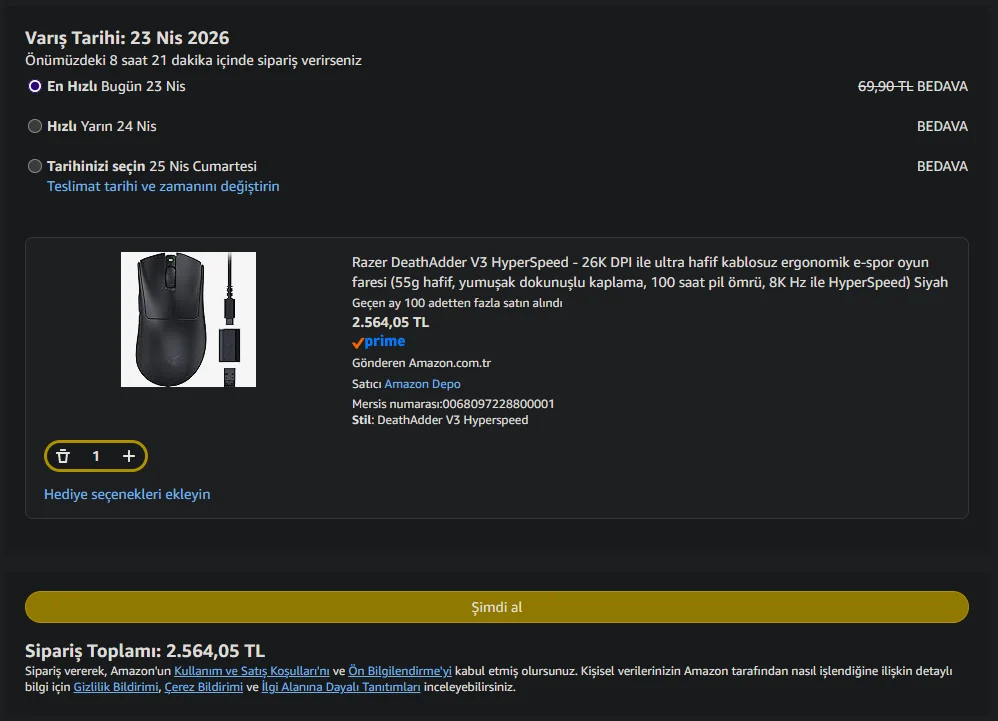Click Geçen ay 100 adetten fazla satın alındı
998x721 pixels.
457,303
